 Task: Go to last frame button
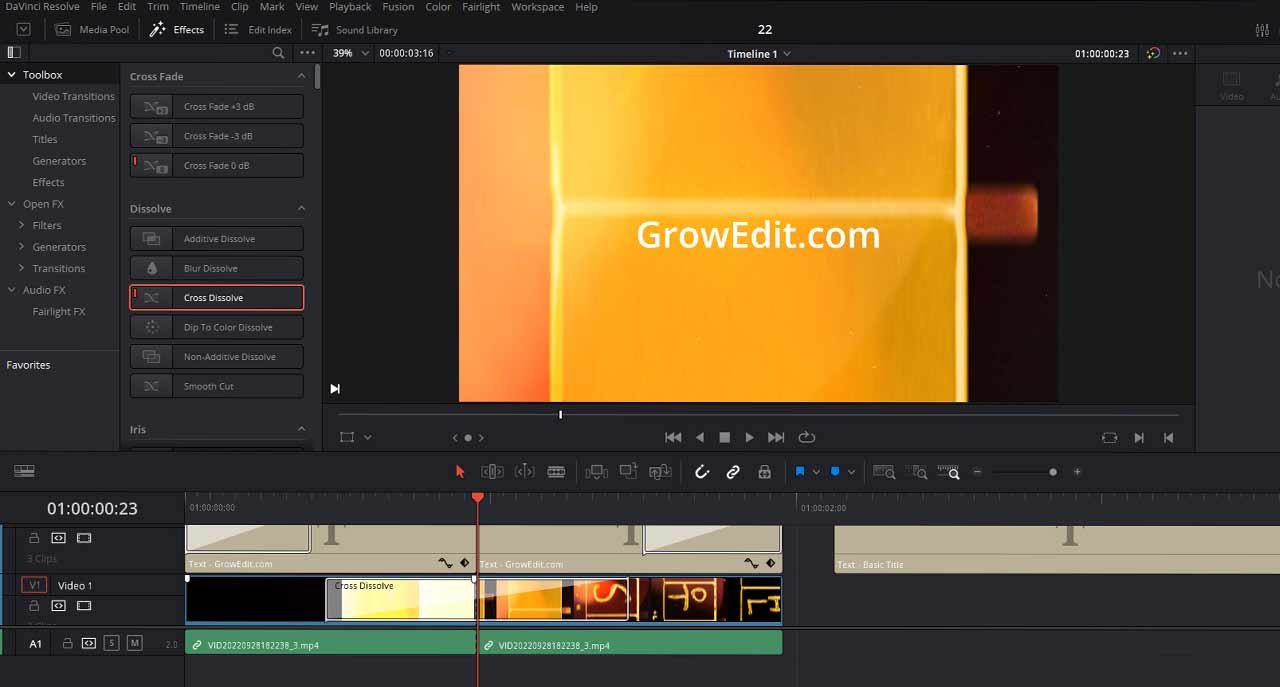click(776, 437)
